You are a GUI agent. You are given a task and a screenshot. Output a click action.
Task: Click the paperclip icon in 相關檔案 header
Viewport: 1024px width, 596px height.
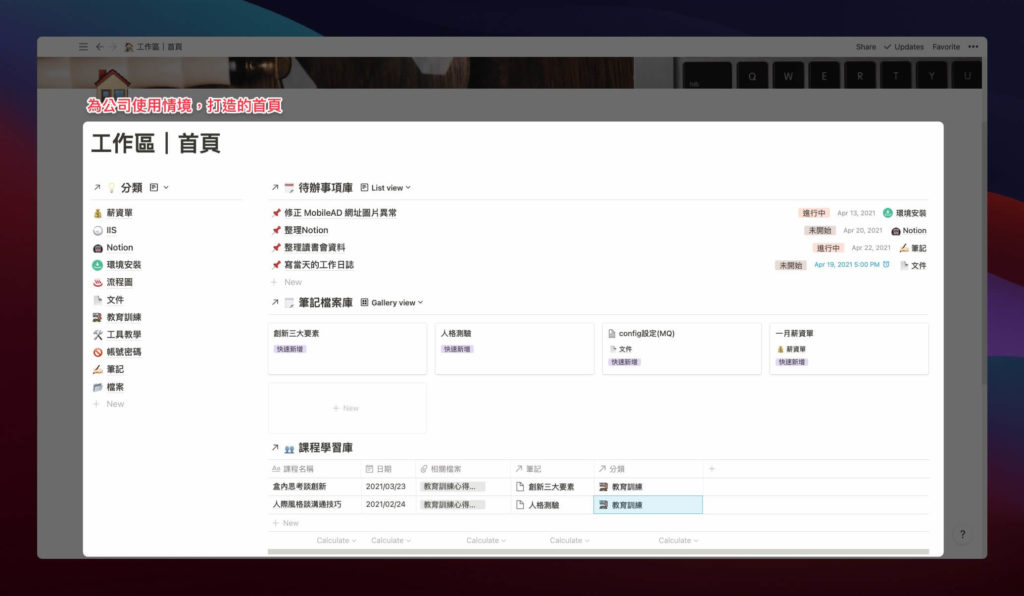424,469
